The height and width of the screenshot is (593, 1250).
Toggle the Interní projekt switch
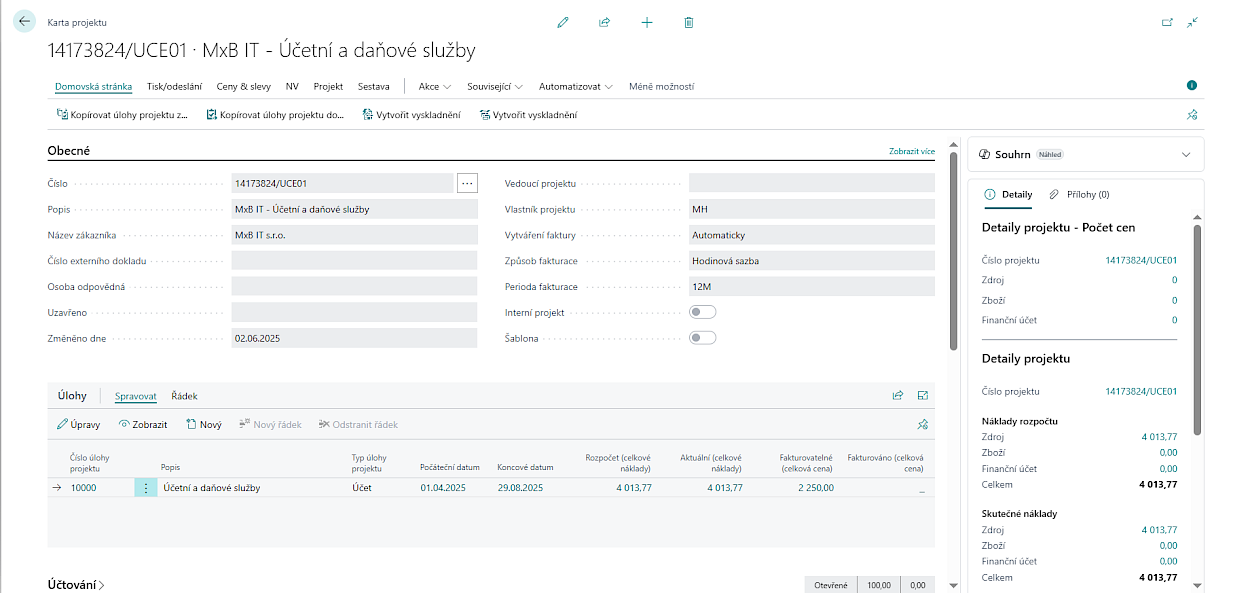(x=703, y=312)
